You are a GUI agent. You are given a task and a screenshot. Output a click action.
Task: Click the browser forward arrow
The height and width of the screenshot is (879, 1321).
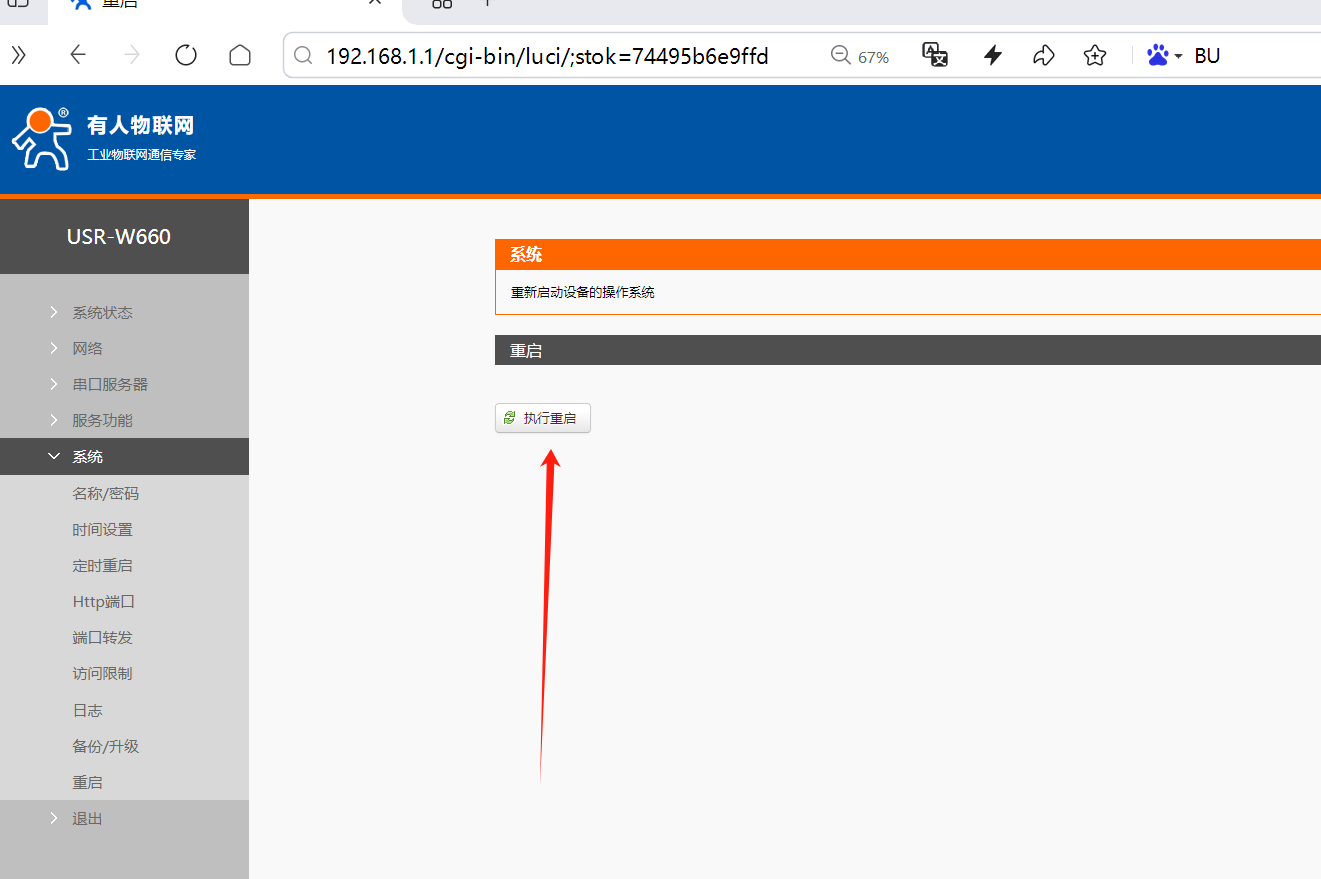click(132, 56)
